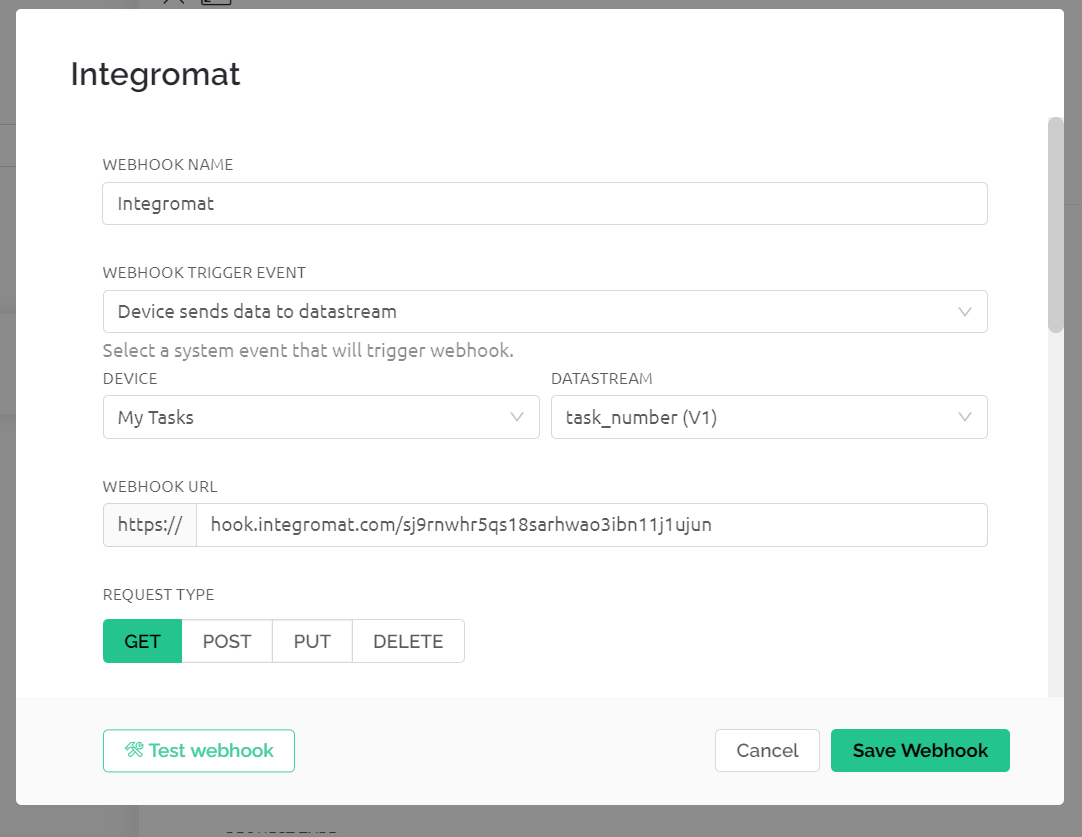Click the tools icon in Test webhook
This screenshot has width=1082, height=837.
click(134, 749)
